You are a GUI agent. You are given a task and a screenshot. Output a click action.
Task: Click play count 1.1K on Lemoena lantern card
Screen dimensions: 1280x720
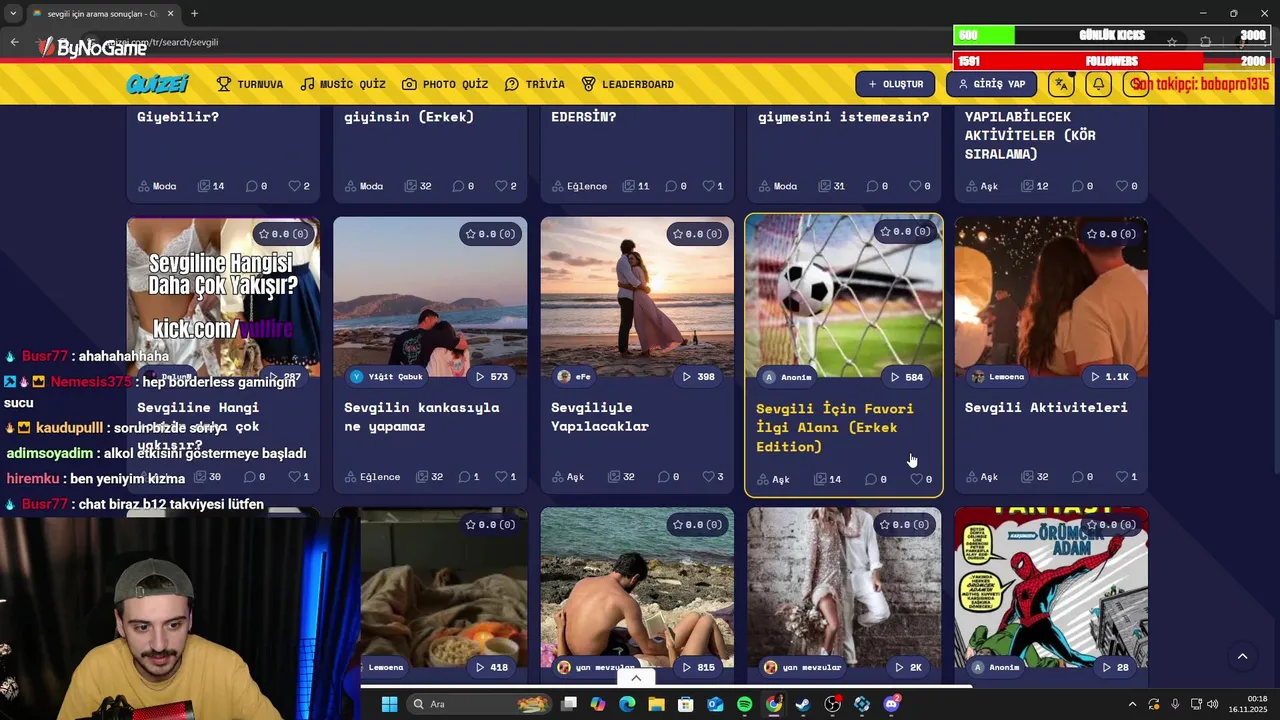[1109, 377]
